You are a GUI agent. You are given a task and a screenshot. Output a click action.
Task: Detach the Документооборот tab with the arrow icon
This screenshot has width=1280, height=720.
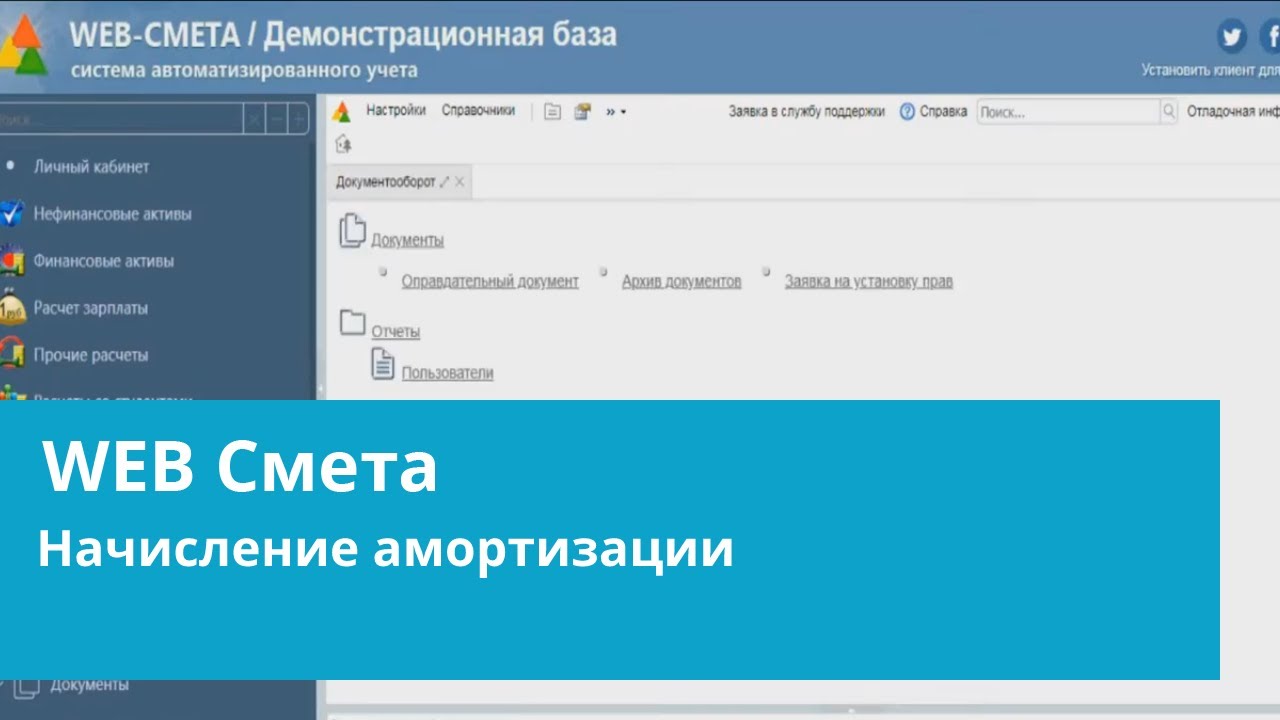(x=445, y=182)
